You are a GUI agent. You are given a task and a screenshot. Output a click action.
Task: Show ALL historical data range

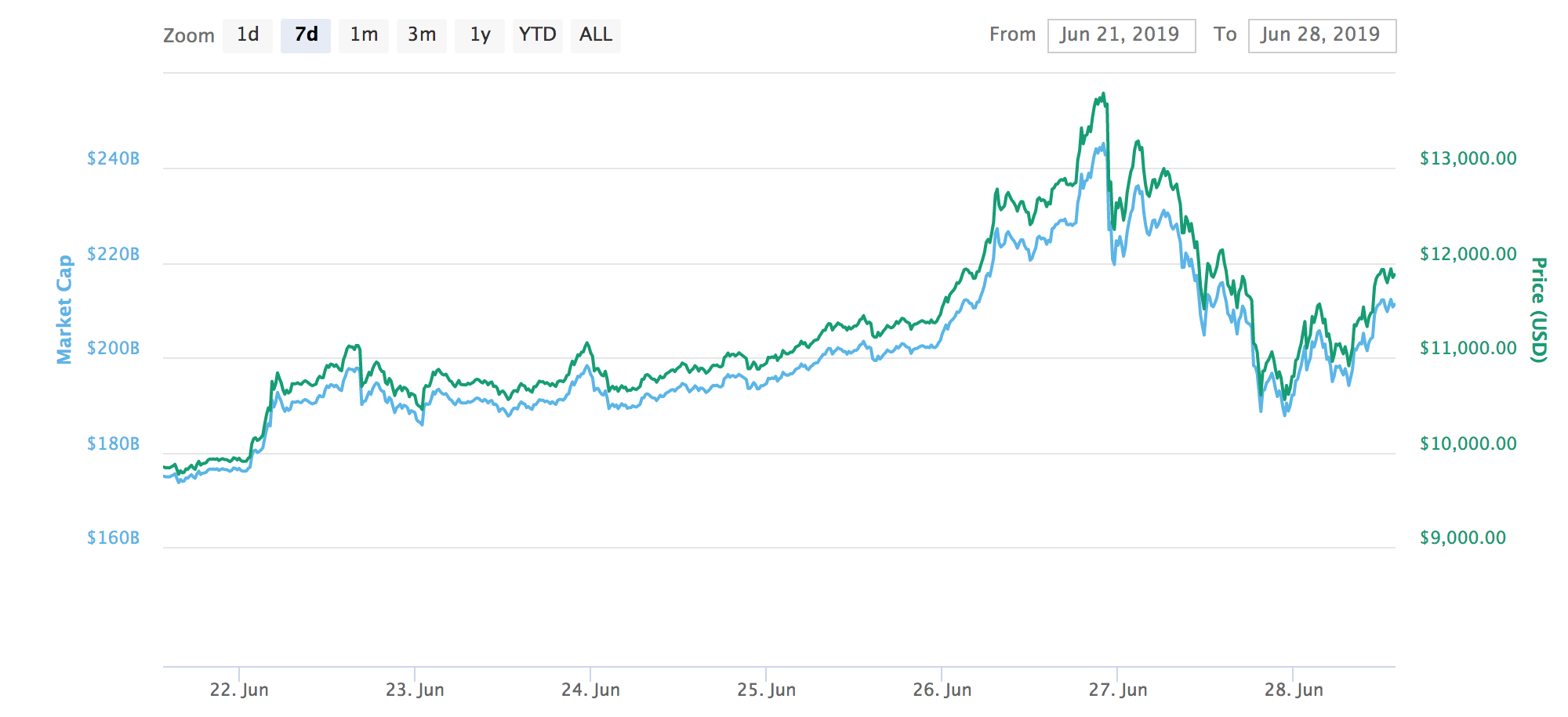(x=596, y=35)
